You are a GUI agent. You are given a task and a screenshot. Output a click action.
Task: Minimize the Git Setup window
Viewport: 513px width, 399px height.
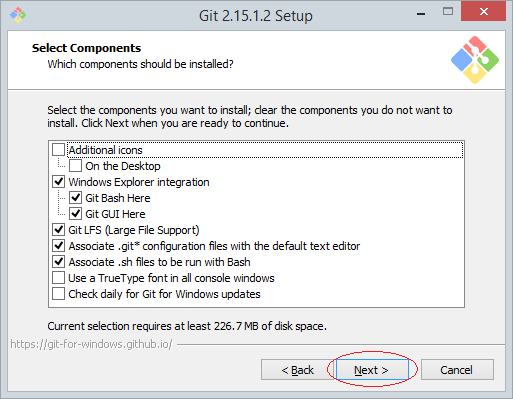coord(421,14)
